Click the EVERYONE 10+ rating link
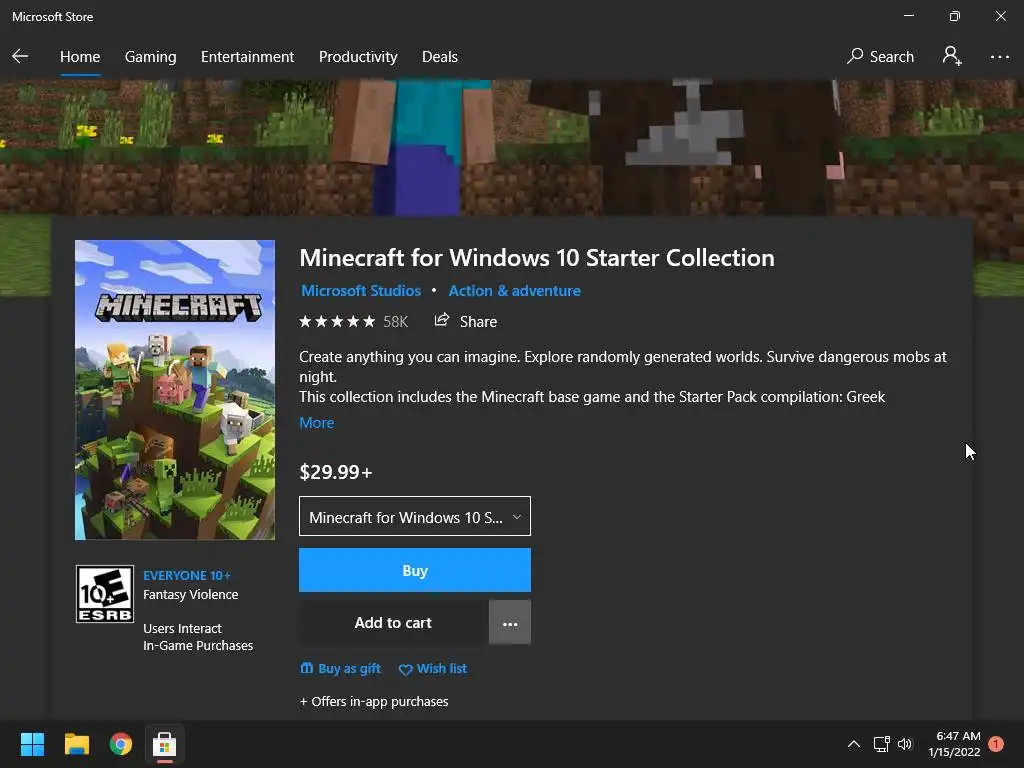1024x768 pixels. click(x=187, y=575)
